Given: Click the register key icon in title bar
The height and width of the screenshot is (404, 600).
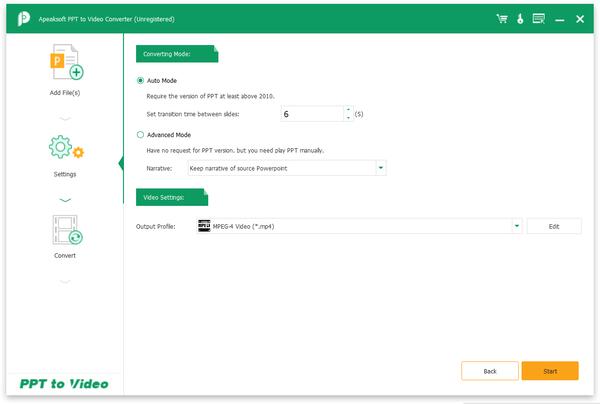Looking at the screenshot, I should (520, 19).
